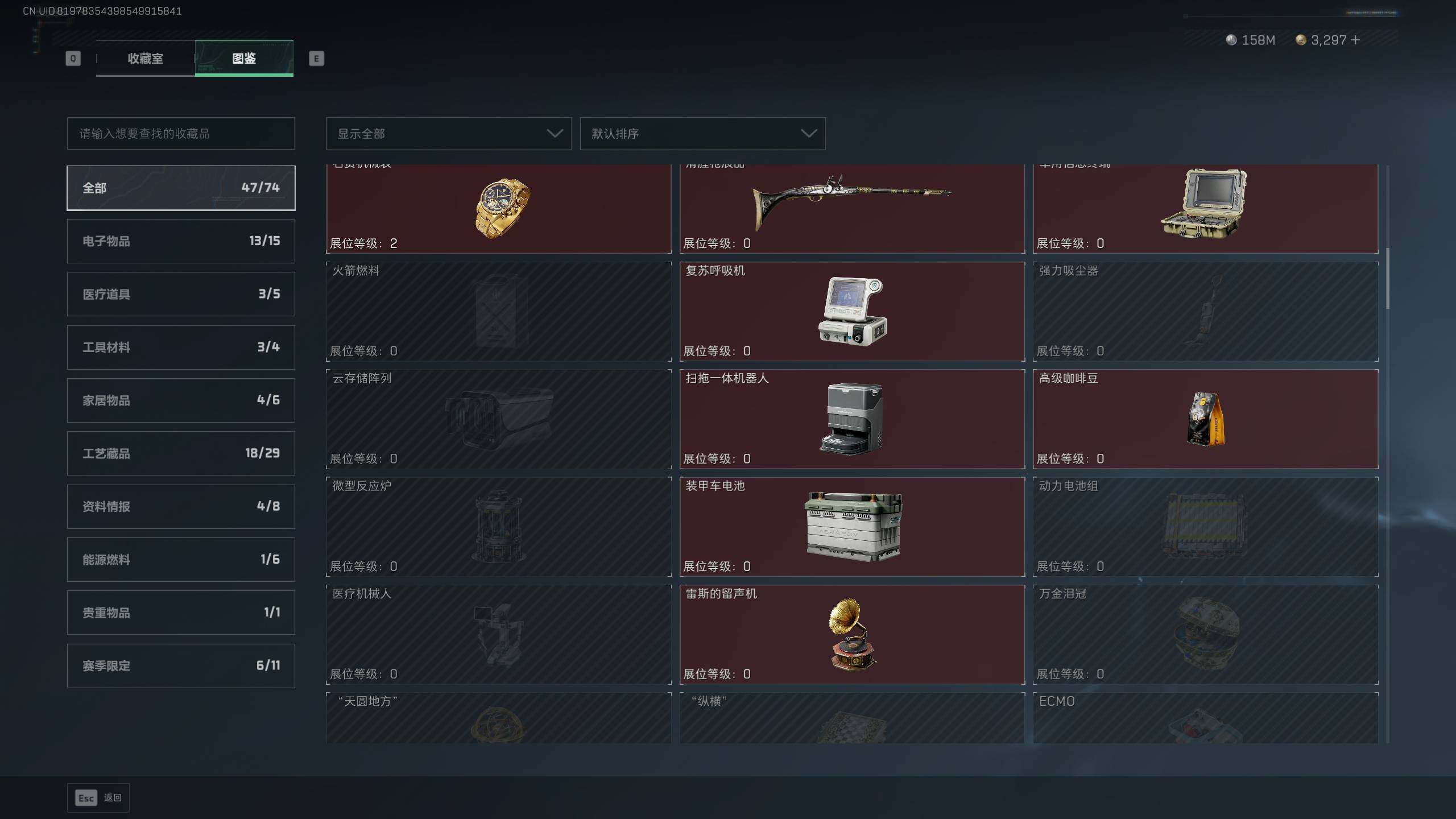Image resolution: width=1456 pixels, height=819 pixels.
Task: Select the 雷斯的留声机 gramophone item
Action: tap(852, 634)
